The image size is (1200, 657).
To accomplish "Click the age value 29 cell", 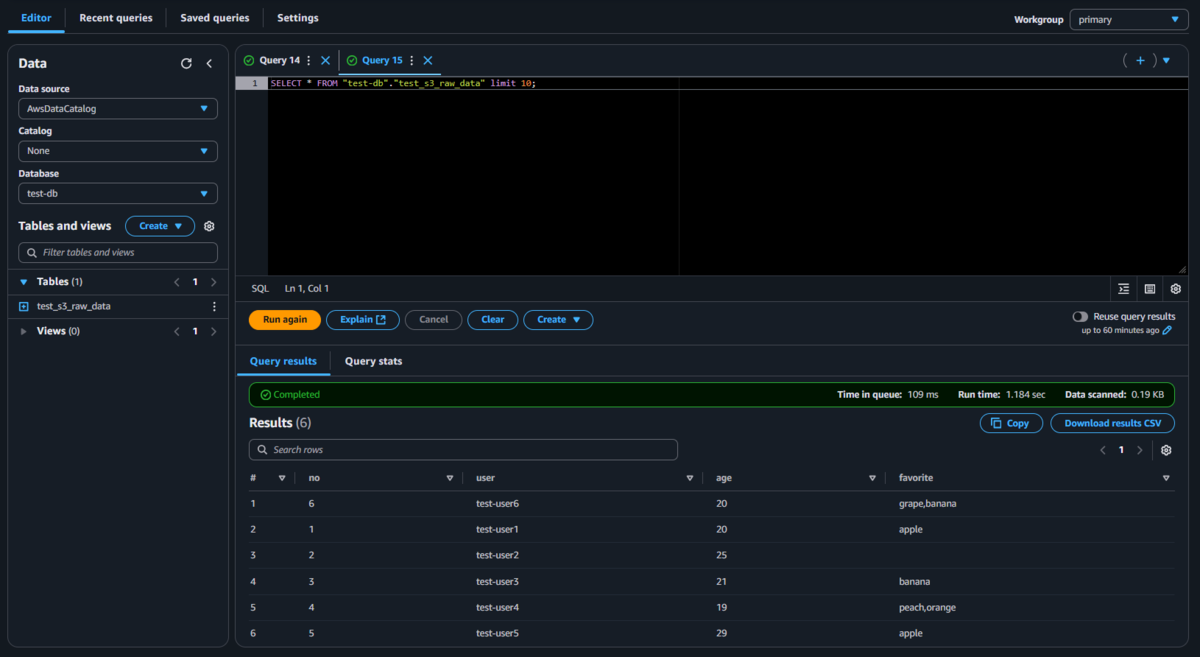I will coord(722,633).
